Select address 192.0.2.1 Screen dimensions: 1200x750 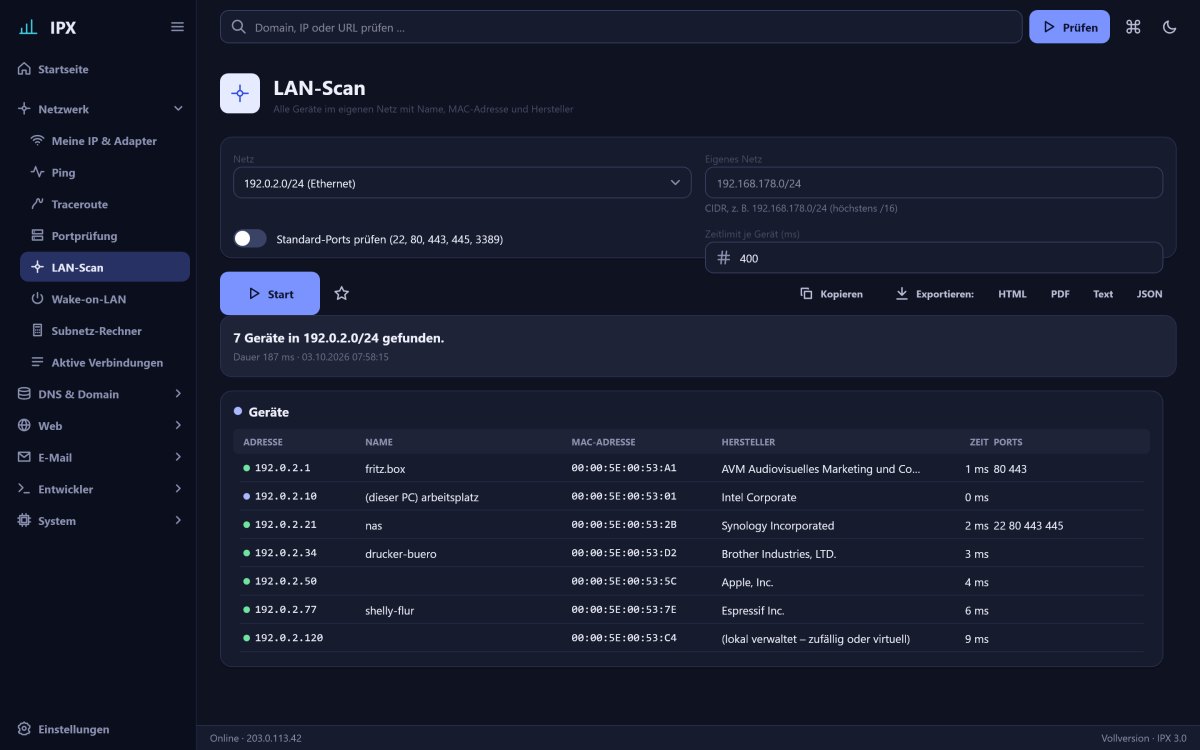coord(283,468)
